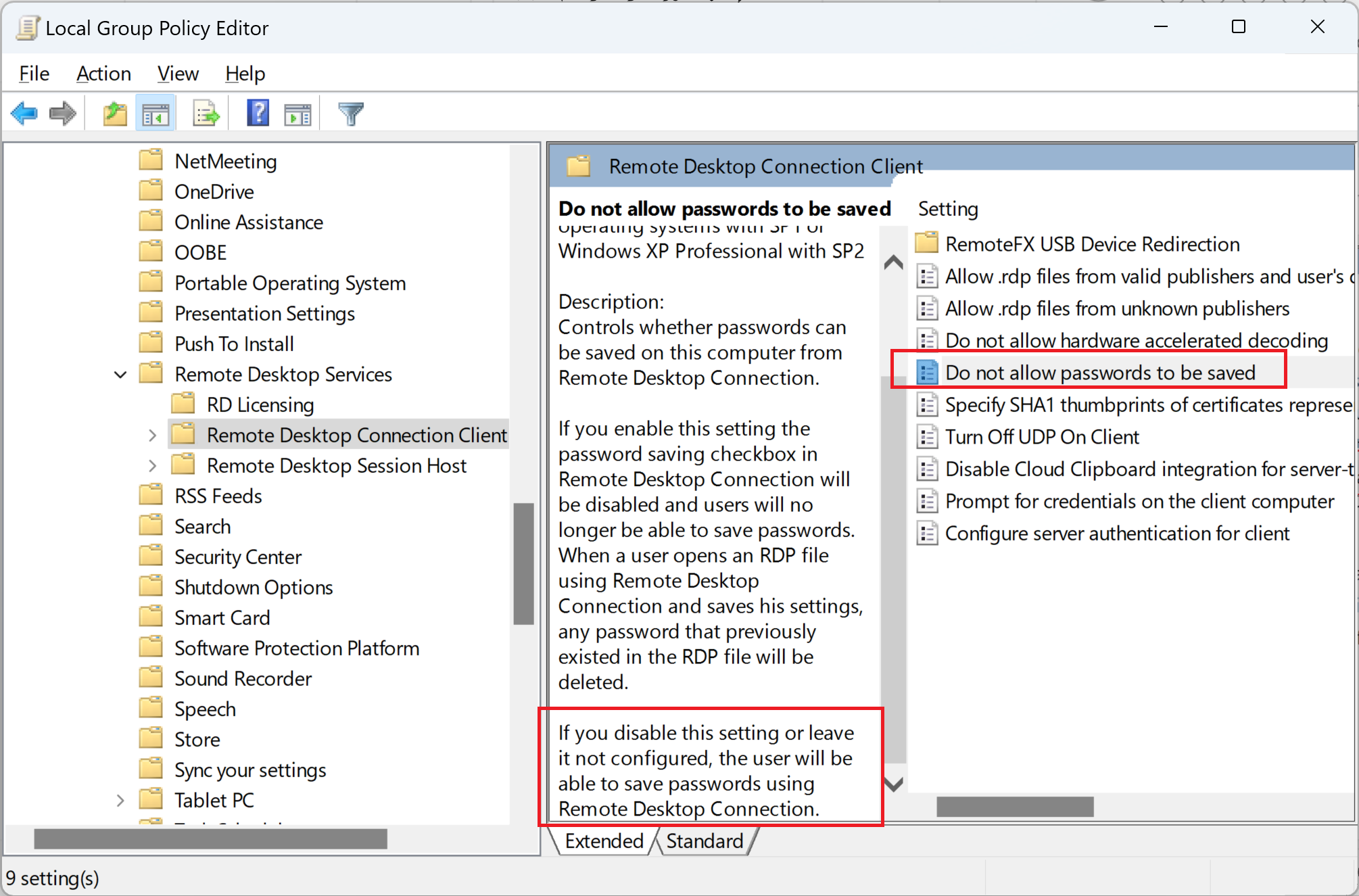Expand the Remote Desktop Connection Client node
This screenshot has height=896, width=1359.
point(152,435)
